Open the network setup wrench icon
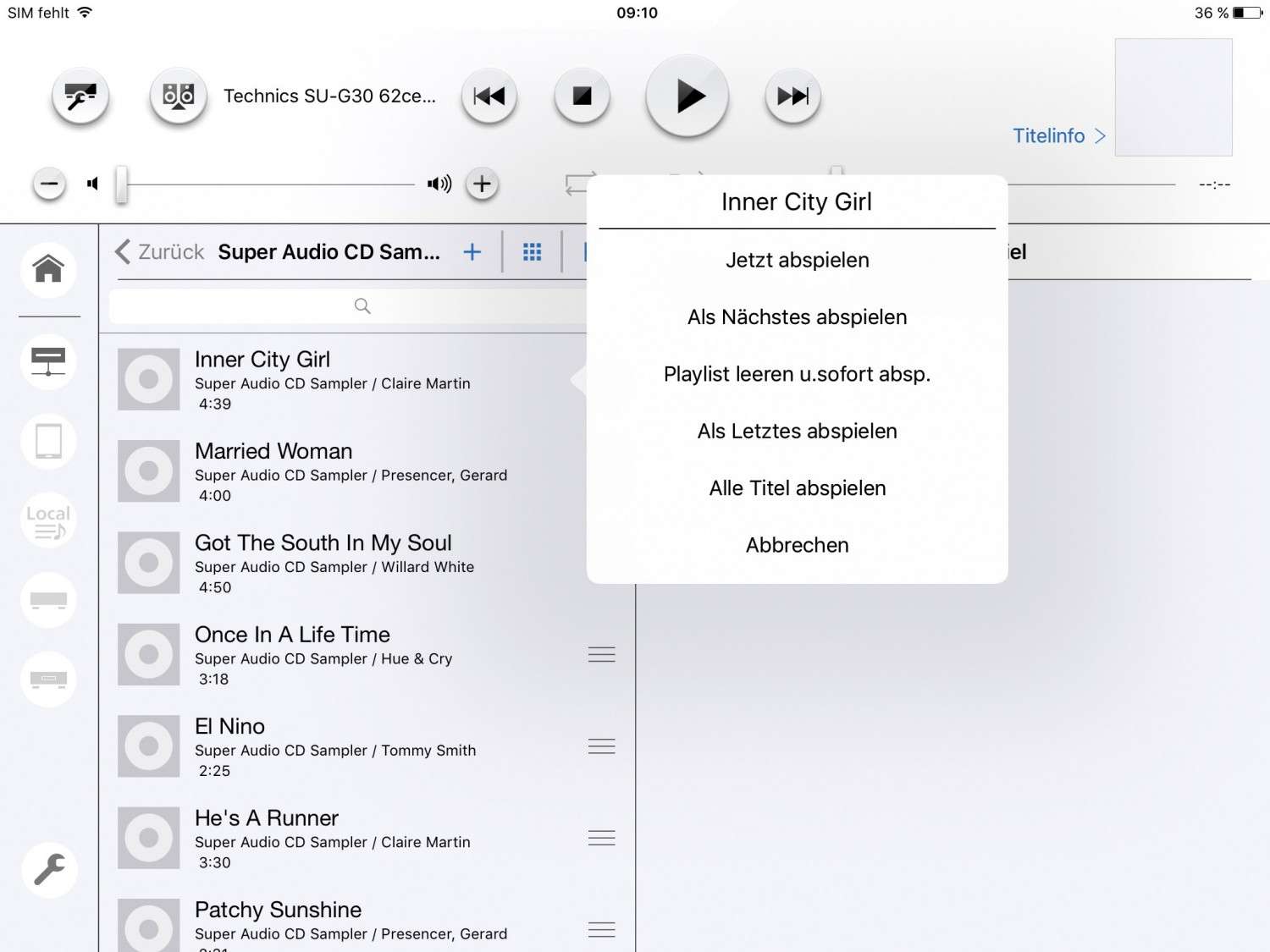This screenshot has height=952, width=1270. point(80,96)
